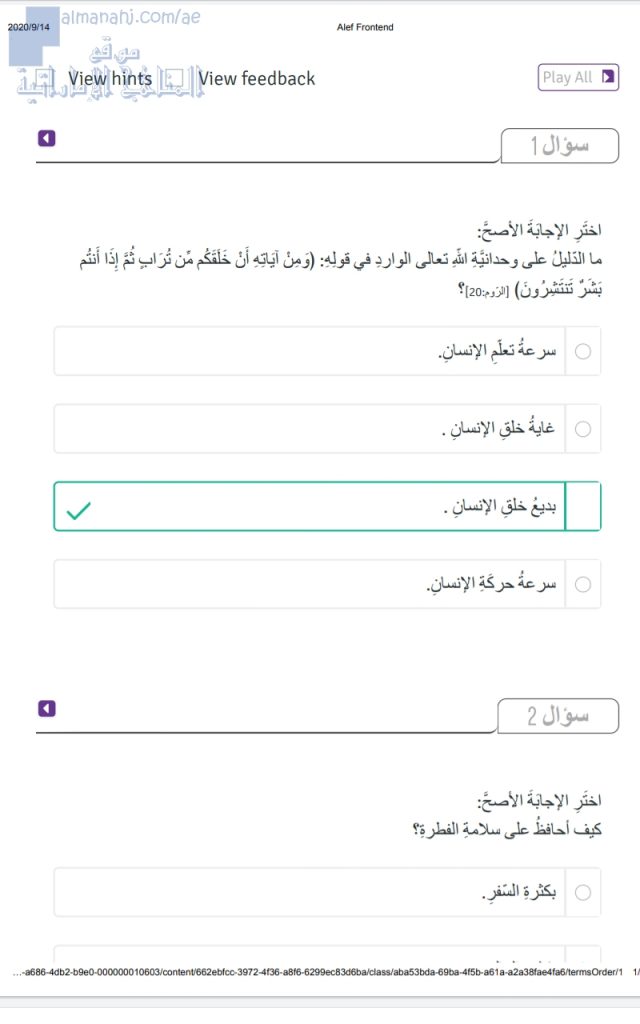Click the سؤال 1 section header
The height and width of the screenshot is (1024, 640).
559,146
